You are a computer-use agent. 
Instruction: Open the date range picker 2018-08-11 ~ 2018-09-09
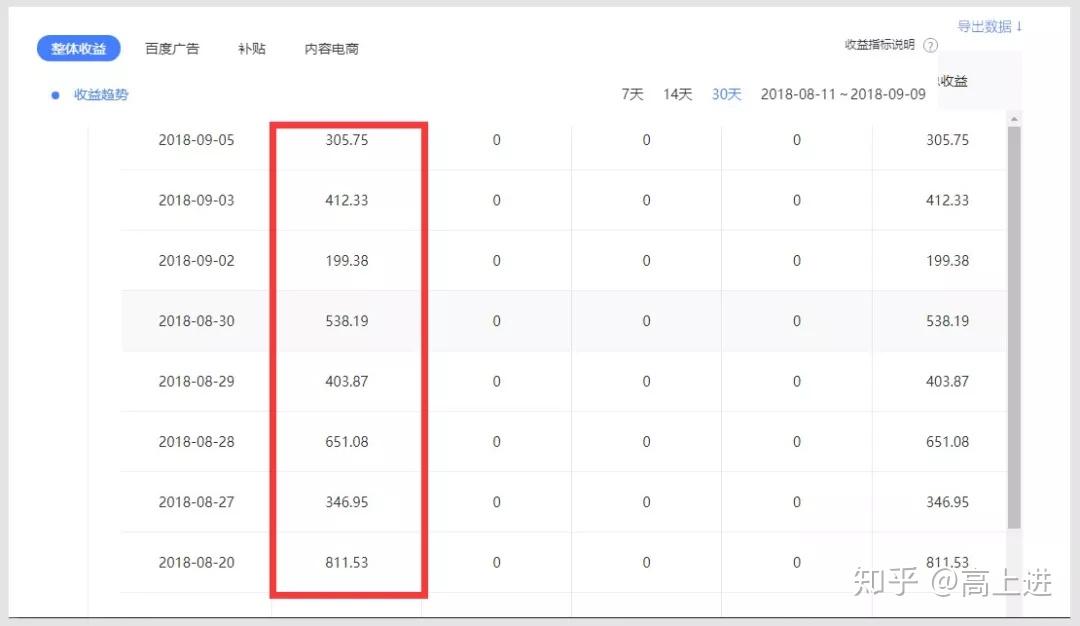pos(843,94)
